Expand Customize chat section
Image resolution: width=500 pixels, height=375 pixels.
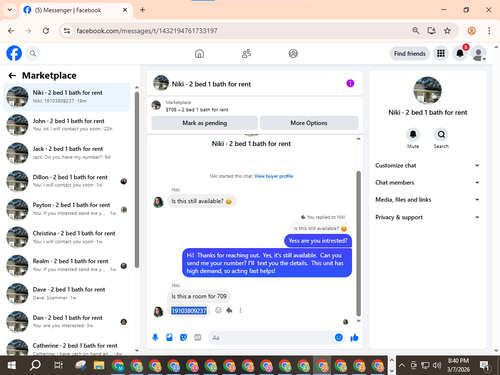[428, 165]
